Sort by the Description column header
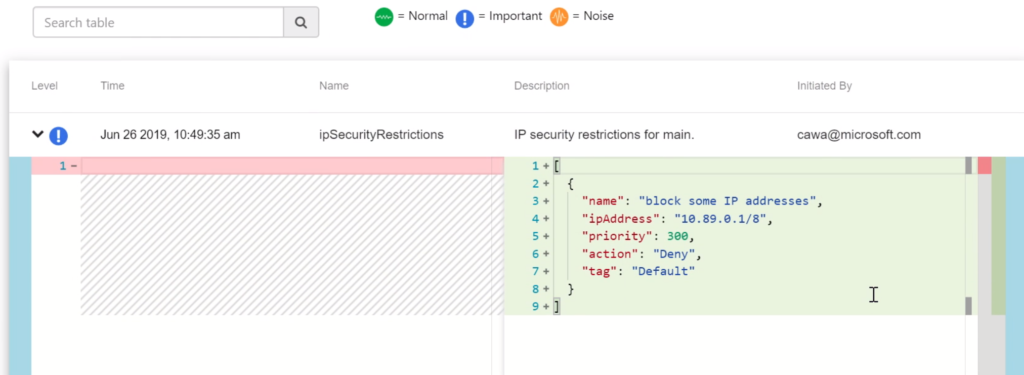Image resolution: width=1024 pixels, height=375 pixels. click(541, 86)
